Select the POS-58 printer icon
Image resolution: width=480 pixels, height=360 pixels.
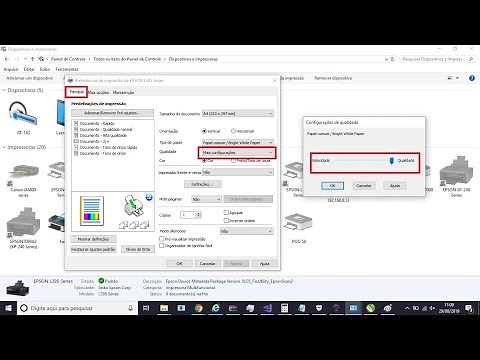click(299, 223)
